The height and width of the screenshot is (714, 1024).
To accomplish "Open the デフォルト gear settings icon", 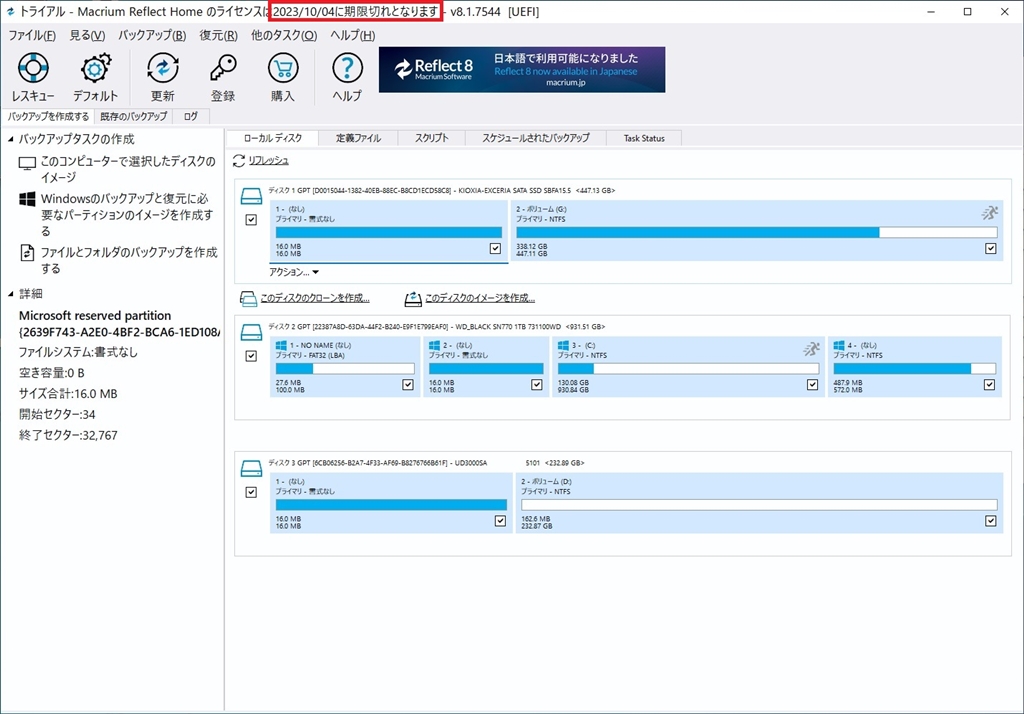I will click(96, 69).
